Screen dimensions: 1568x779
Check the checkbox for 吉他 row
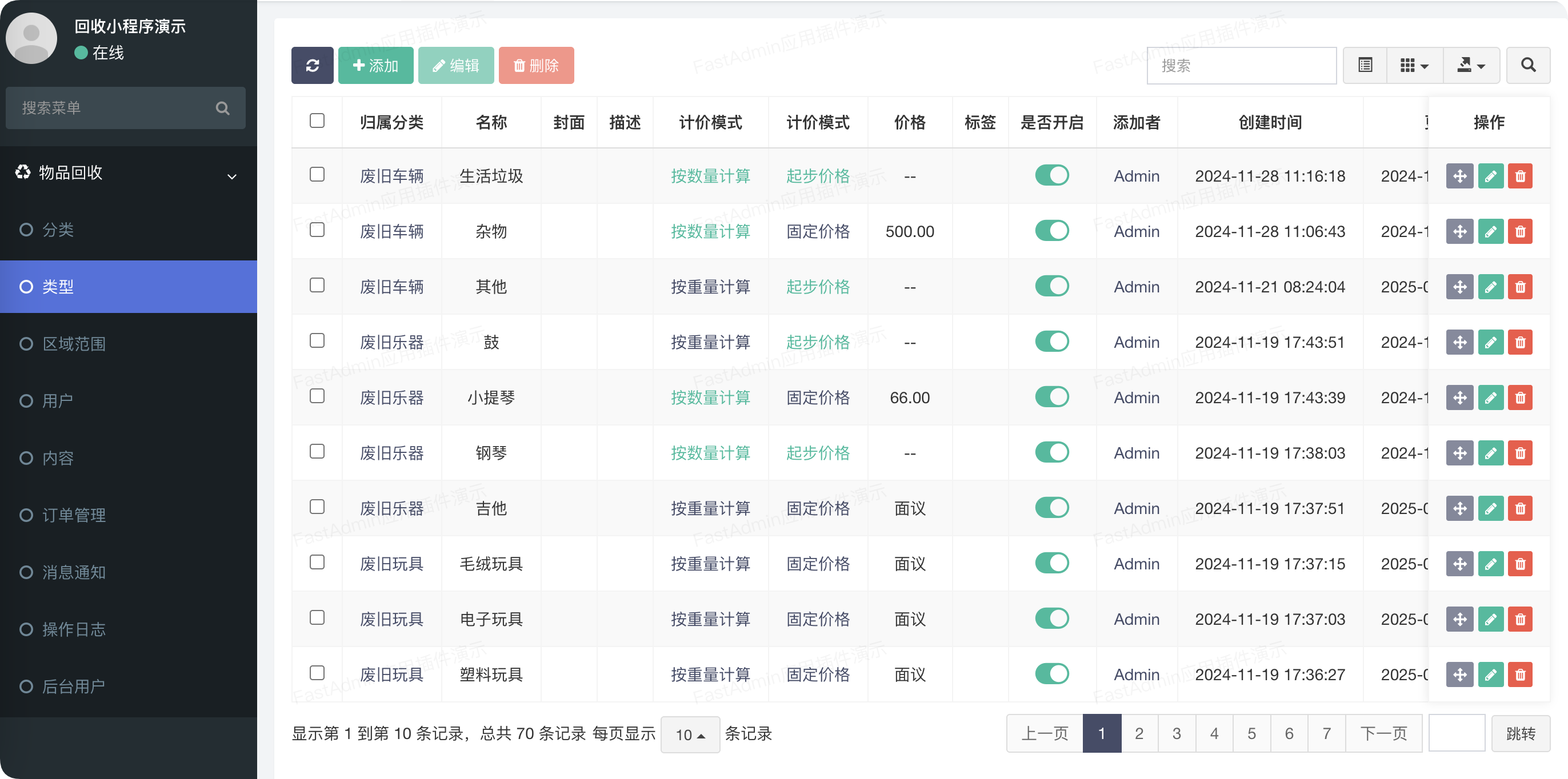tap(317, 507)
